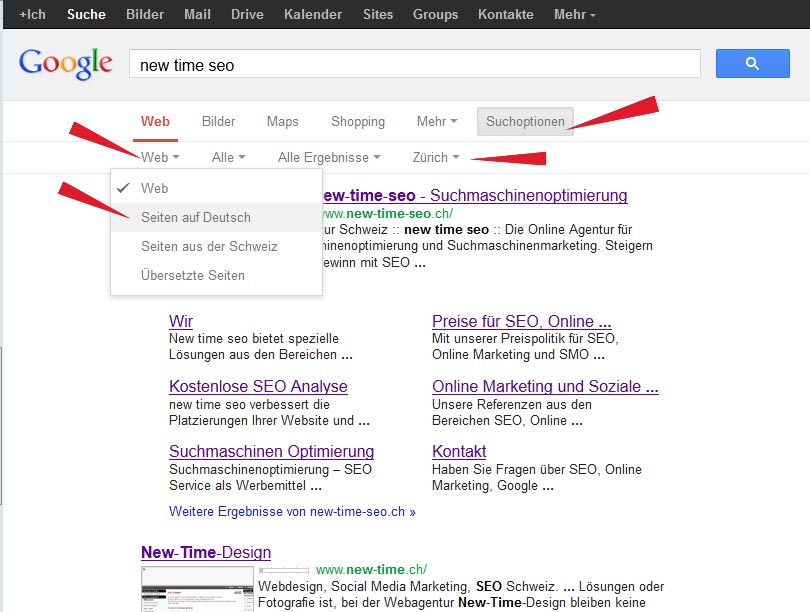Click snippet 'Unsere Referenzen aus den'
The width and height of the screenshot is (810, 612).
pyautogui.click(x=511, y=404)
